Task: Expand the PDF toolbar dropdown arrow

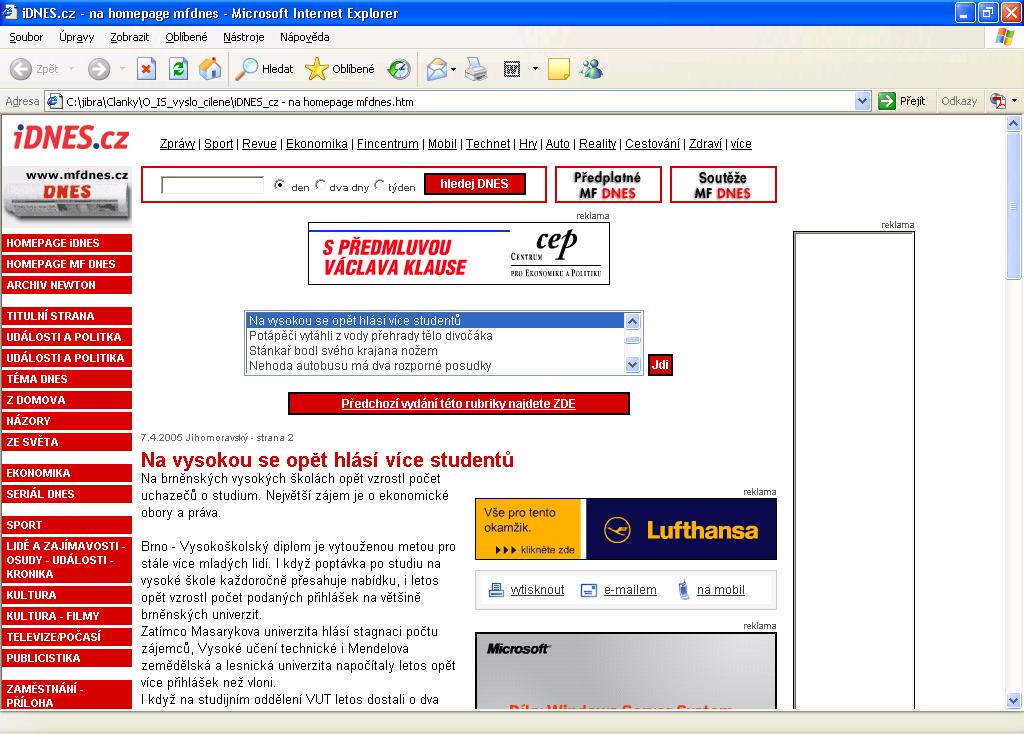Action: (x=1014, y=101)
